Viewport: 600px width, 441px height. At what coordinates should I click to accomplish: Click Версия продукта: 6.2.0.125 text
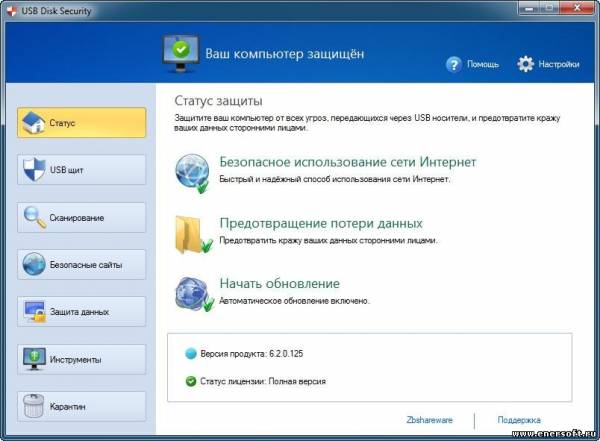tap(252, 354)
